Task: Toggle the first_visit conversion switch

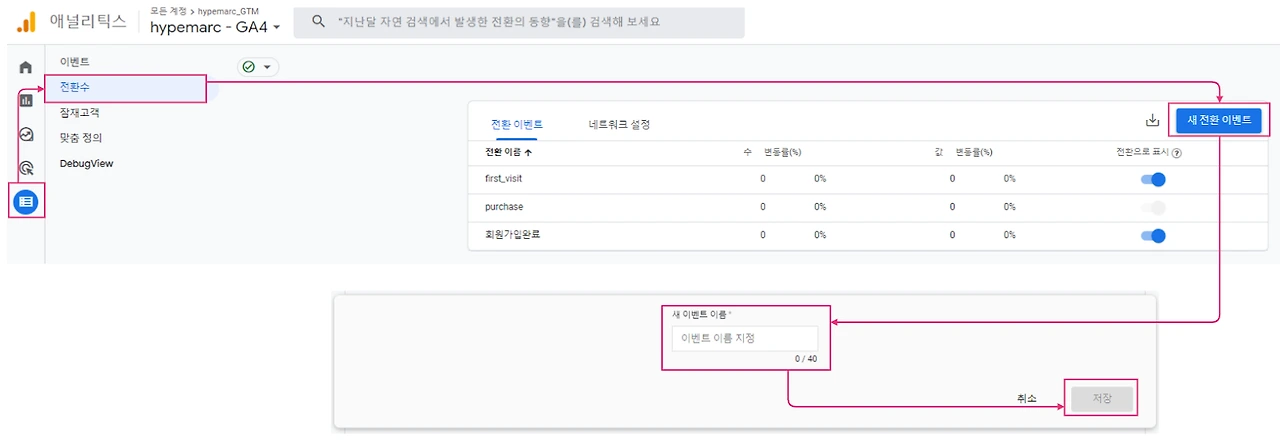Action: click(x=1153, y=179)
